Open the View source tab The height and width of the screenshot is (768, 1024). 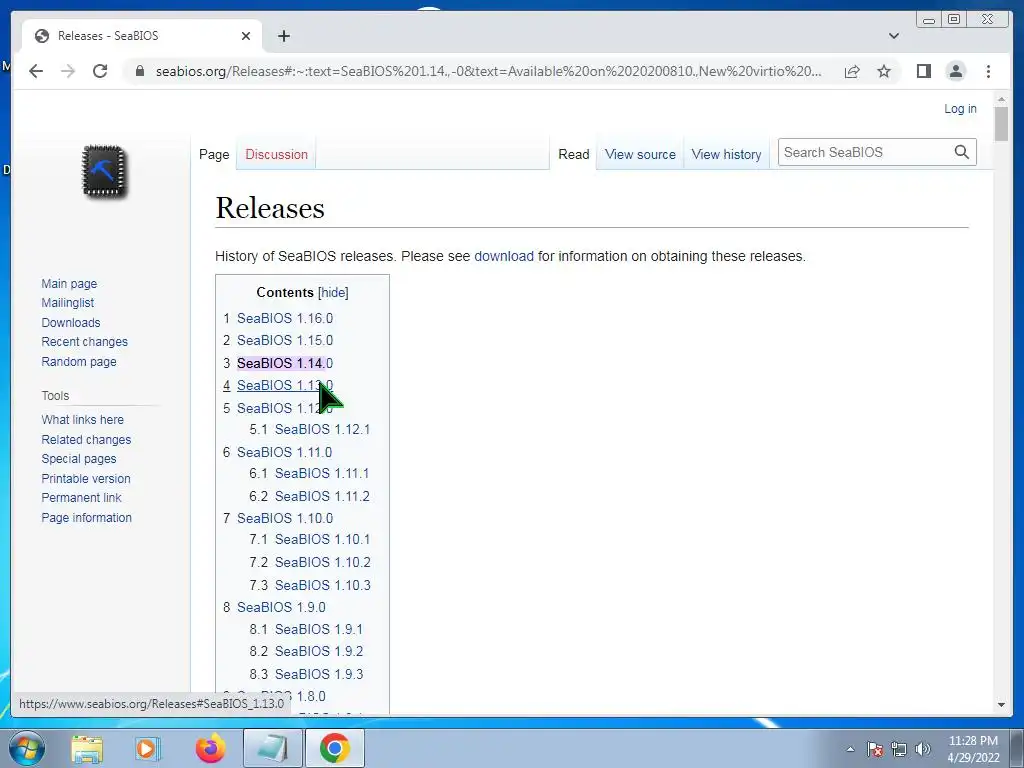pos(640,155)
